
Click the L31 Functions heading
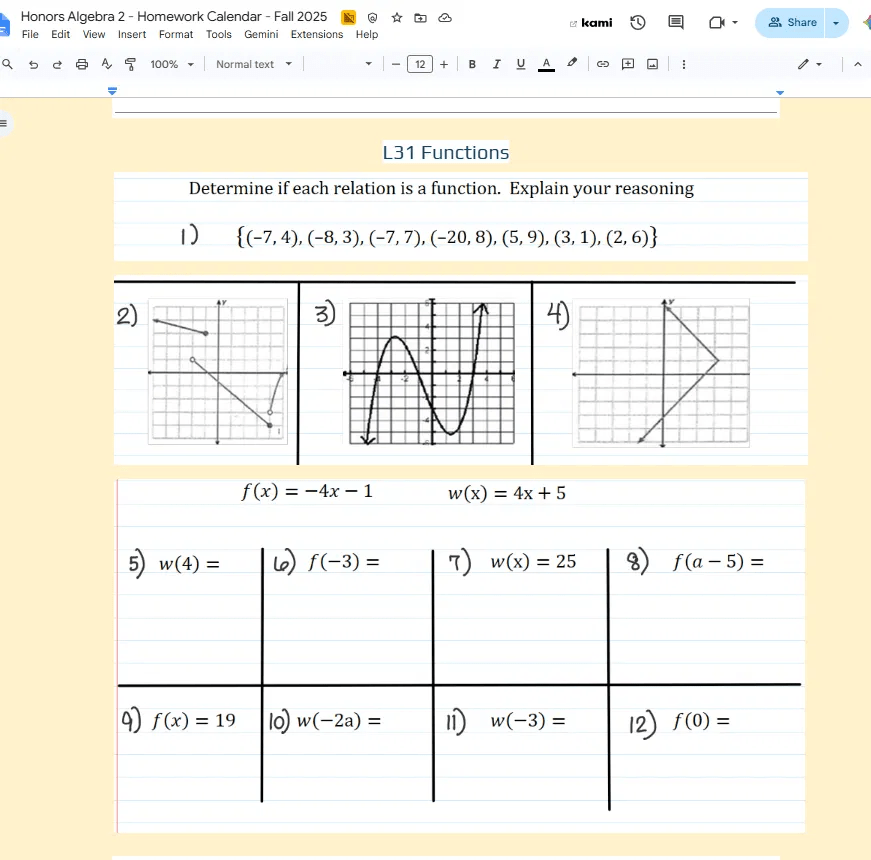coord(445,152)
